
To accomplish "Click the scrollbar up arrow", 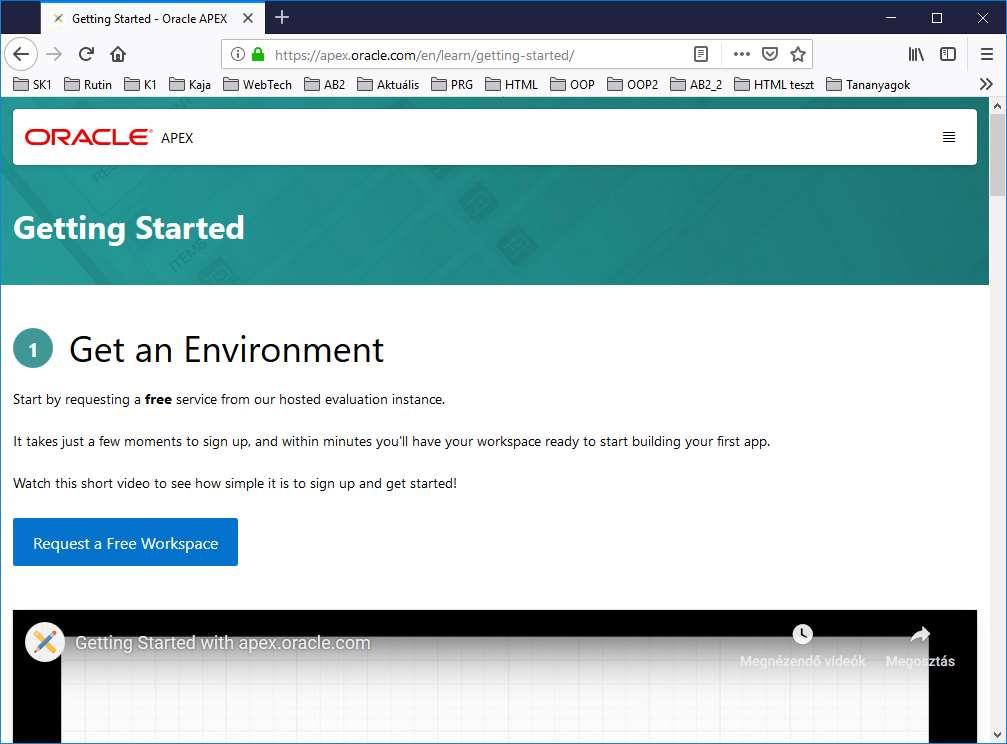I will [997, 105].
